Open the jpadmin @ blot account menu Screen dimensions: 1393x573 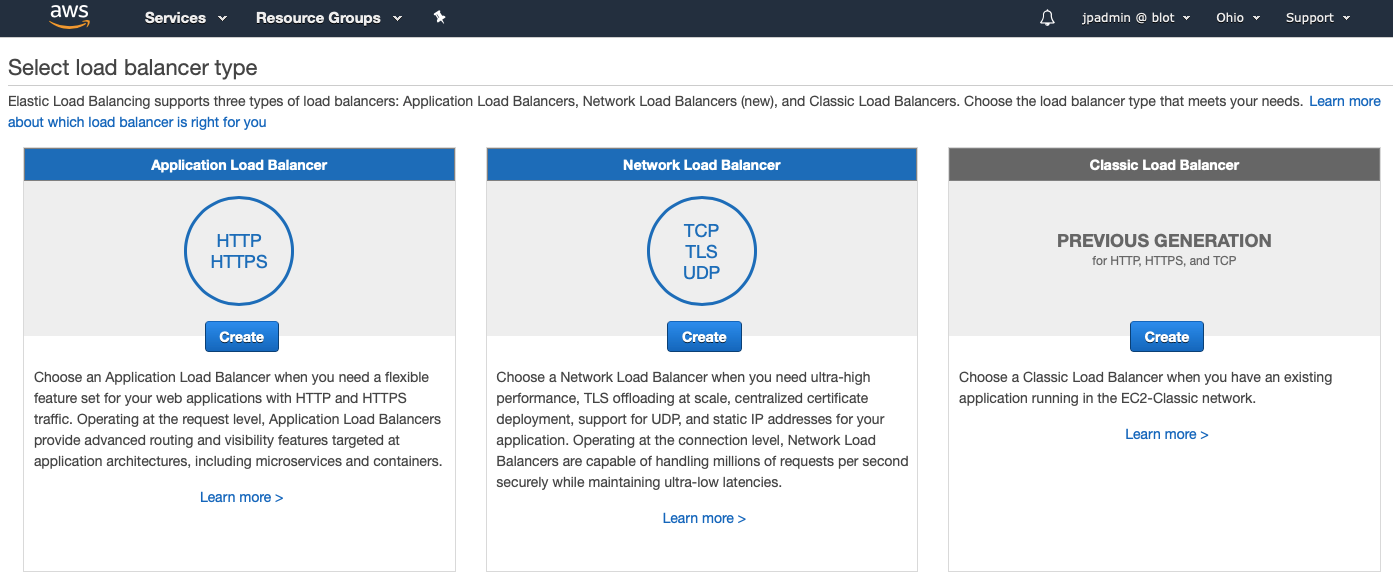(1136, 18)
